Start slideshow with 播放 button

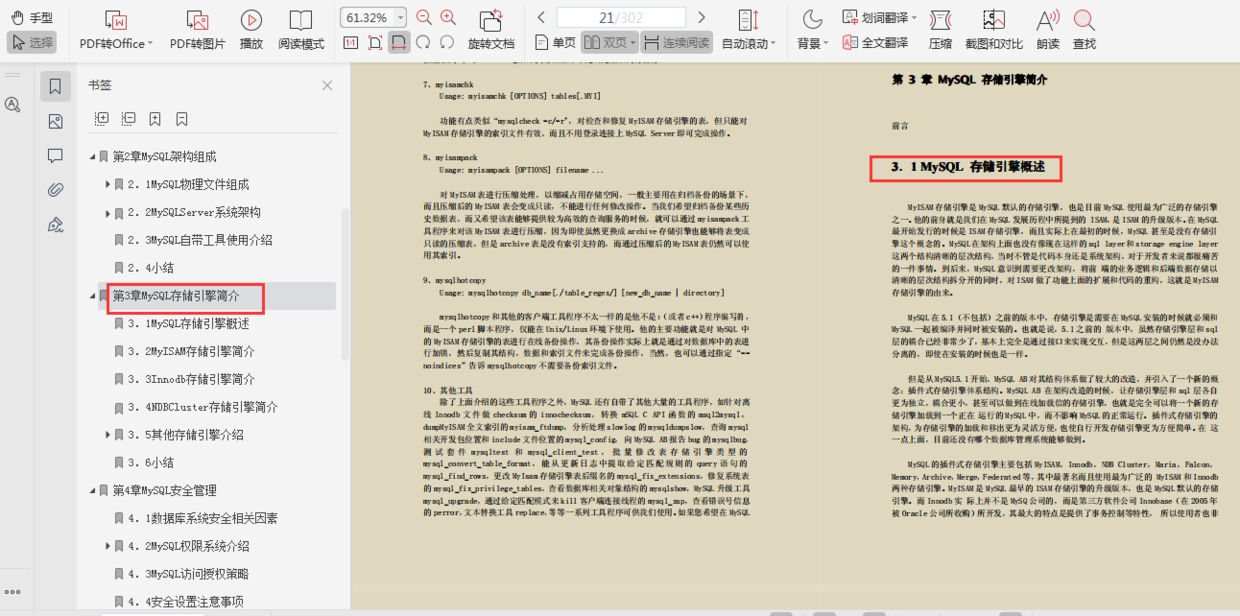click(x=251, y=31)
